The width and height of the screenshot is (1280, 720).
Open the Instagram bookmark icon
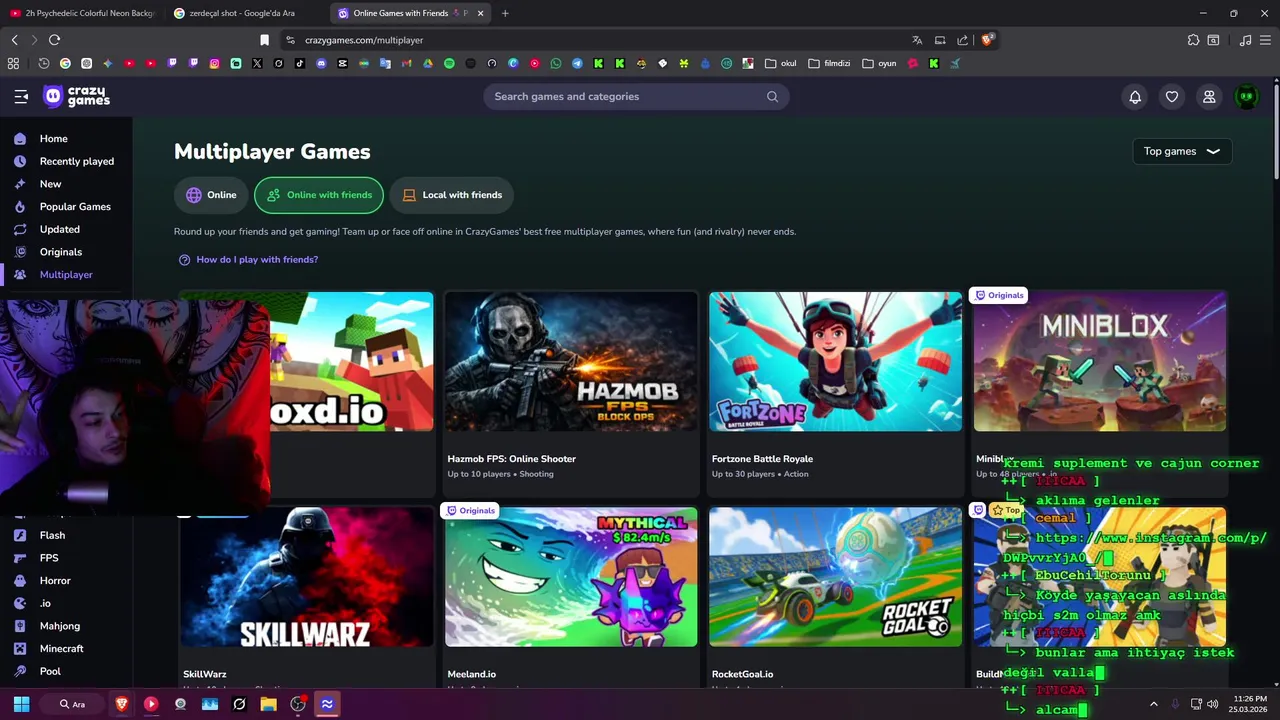[214, 63]
